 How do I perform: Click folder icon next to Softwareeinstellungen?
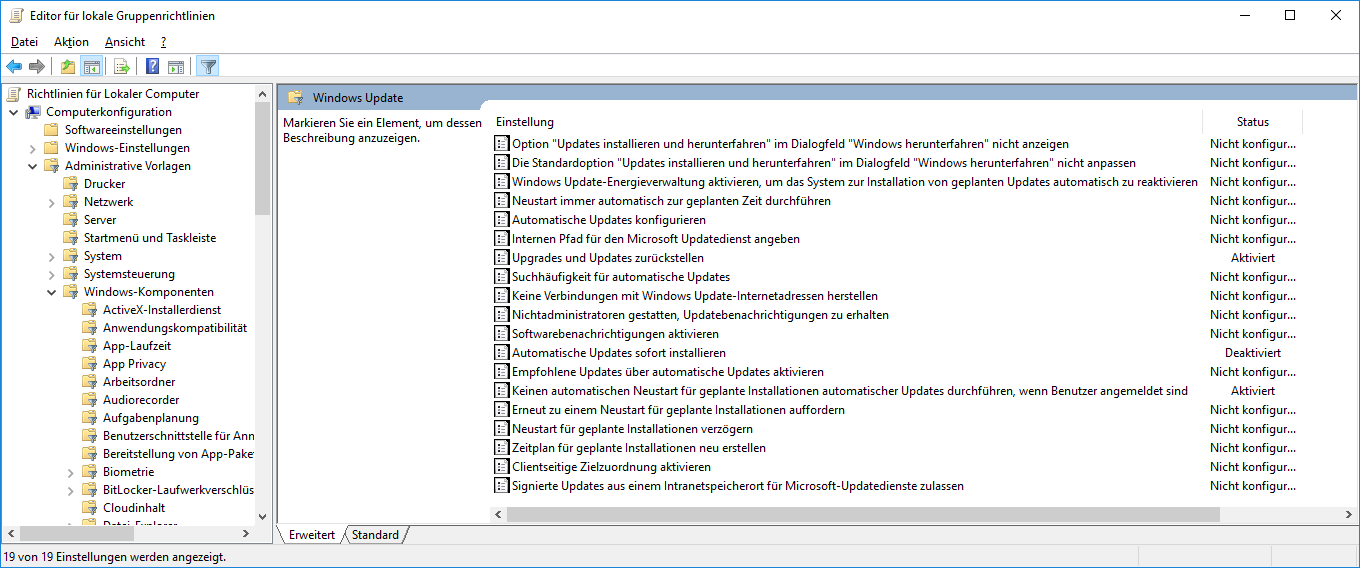coord(51,130)
